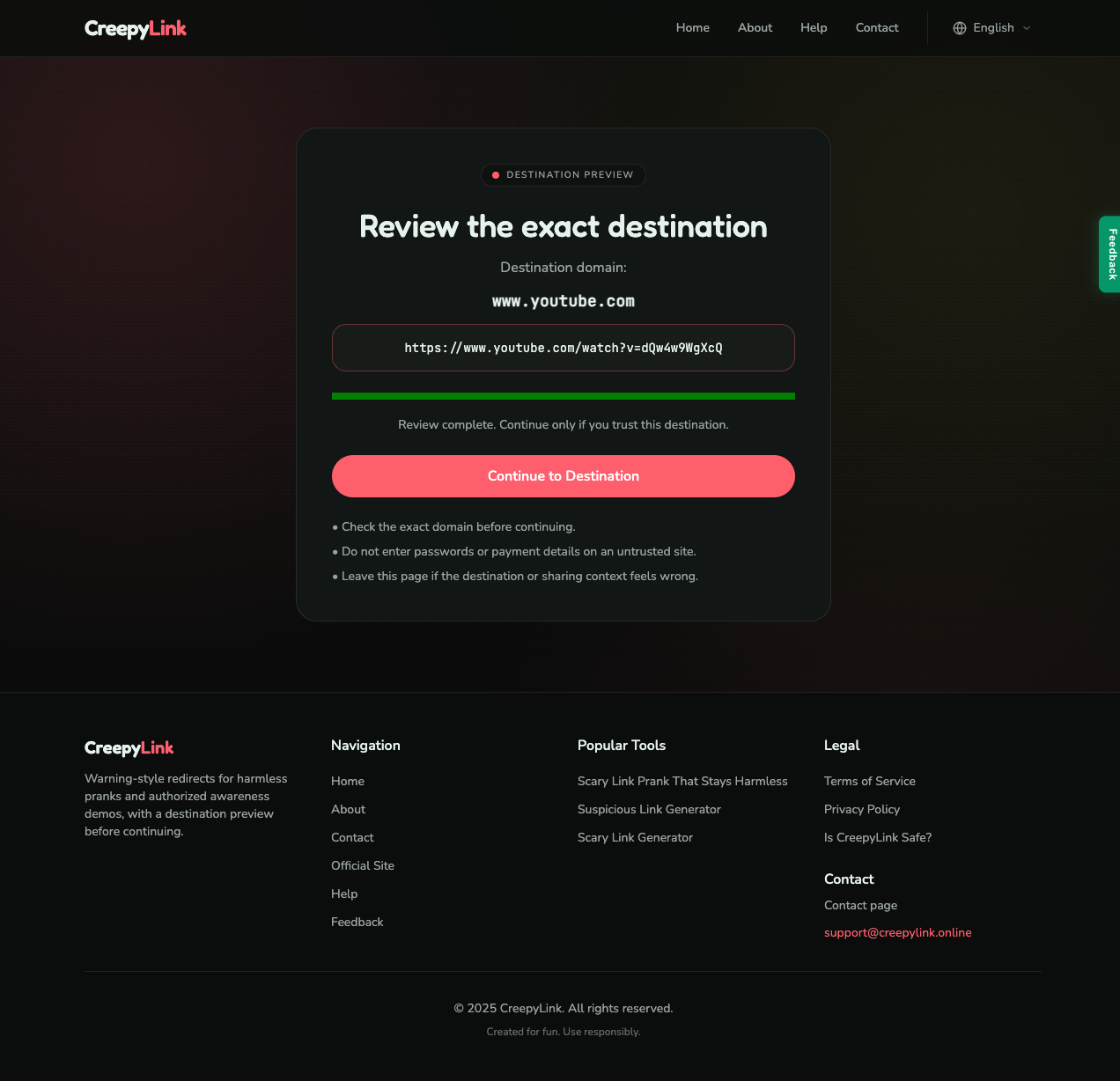Screen dimensions: 1120x1081
Task: Read the Terms of Service
Action: (870, 782)
